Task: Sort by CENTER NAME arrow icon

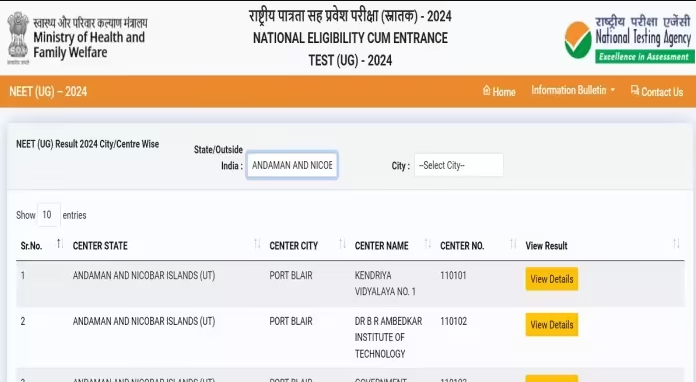Action: tap(427, 244)
